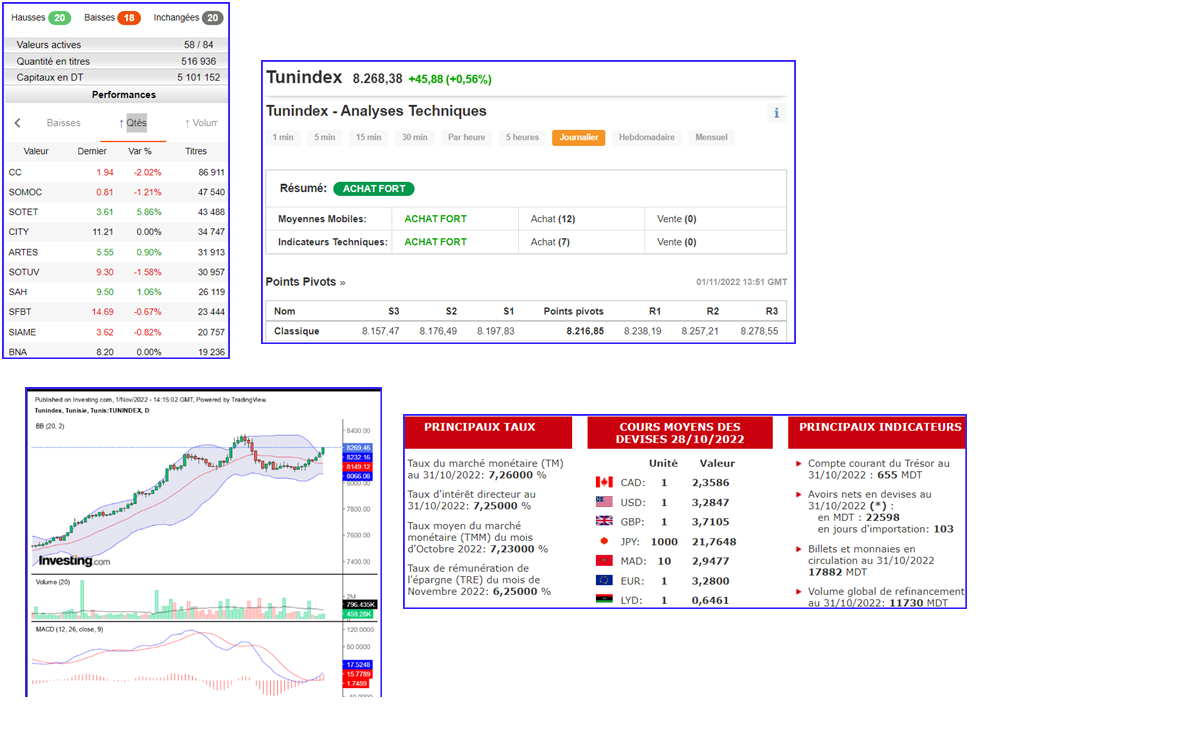Click the EU flag icon for EUR

click(604, 580)
